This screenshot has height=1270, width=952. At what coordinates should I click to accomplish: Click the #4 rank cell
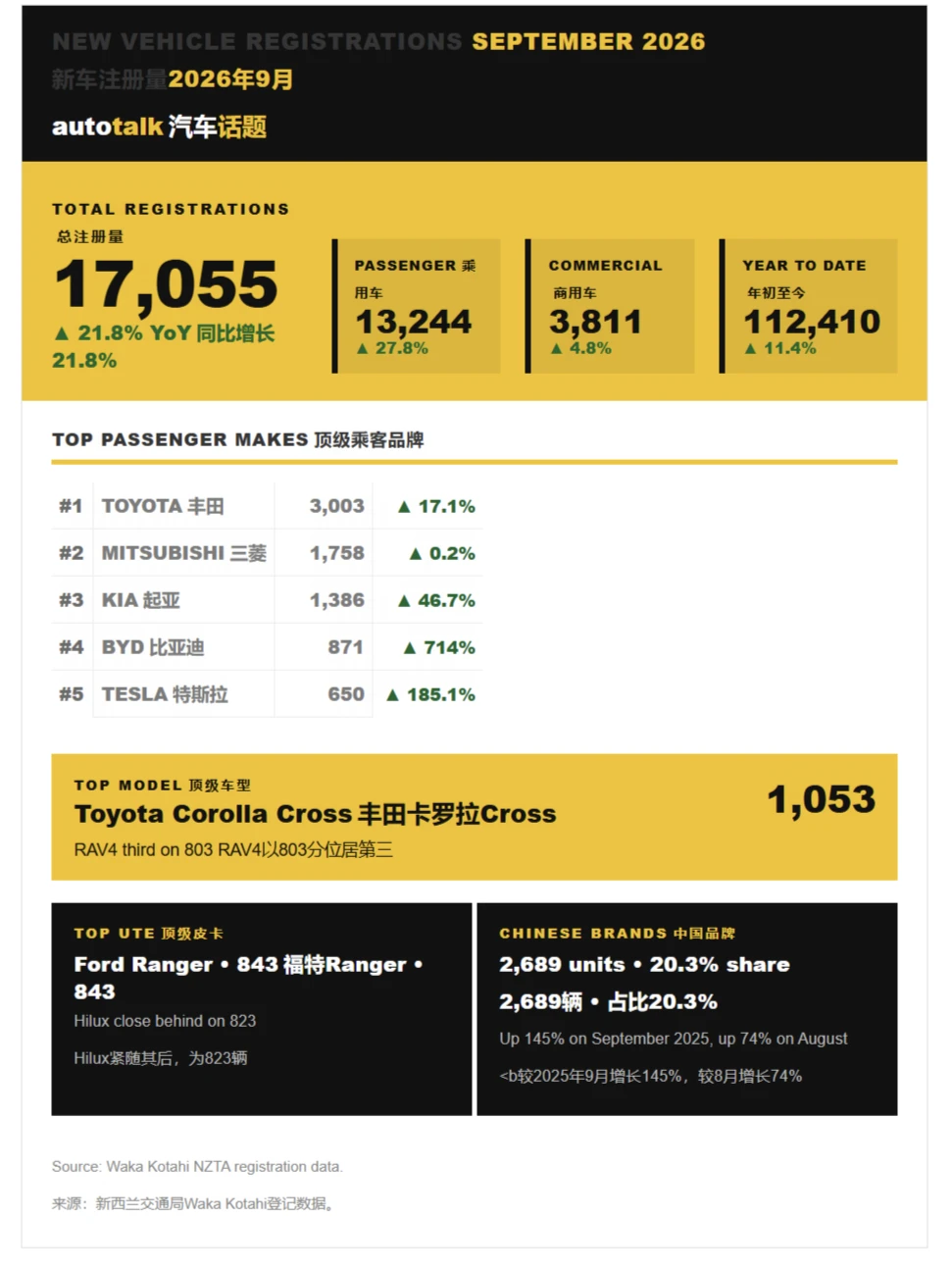(71, 647)
